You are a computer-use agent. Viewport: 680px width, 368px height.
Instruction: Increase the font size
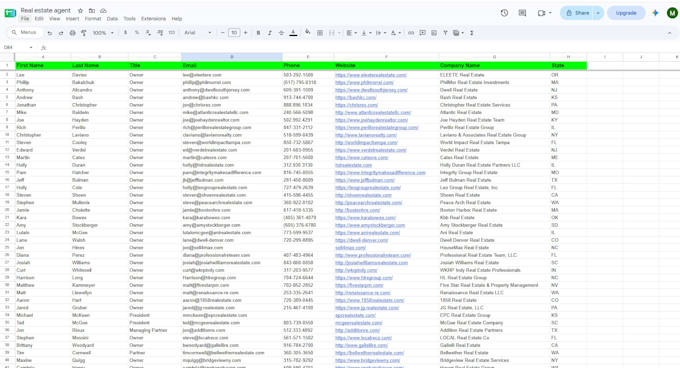point(245,33)
